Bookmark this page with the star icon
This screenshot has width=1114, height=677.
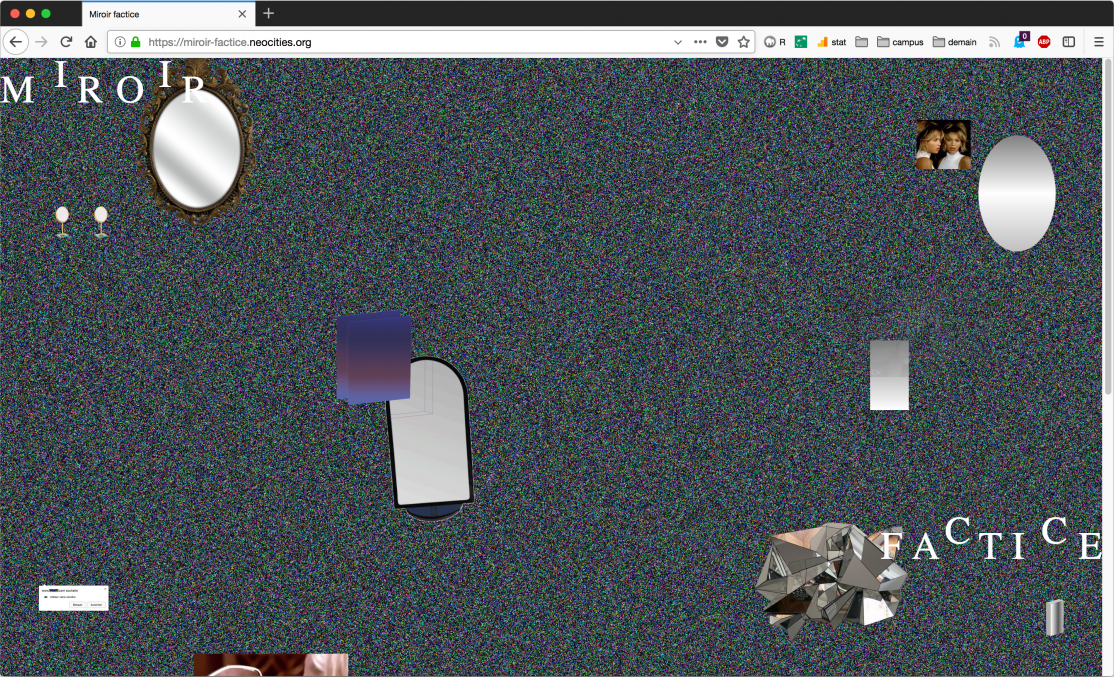click(x=743, y=42)
